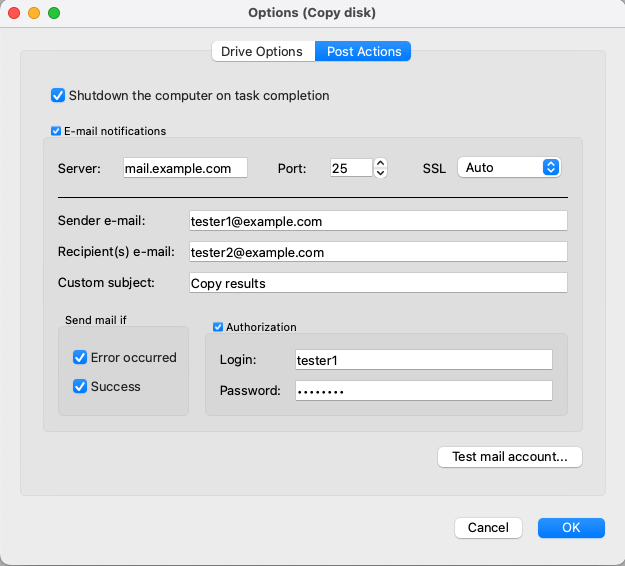Select the Post Actions tab
The width and height of the screenshot is (625, 566).
click(x=363, y=51)
